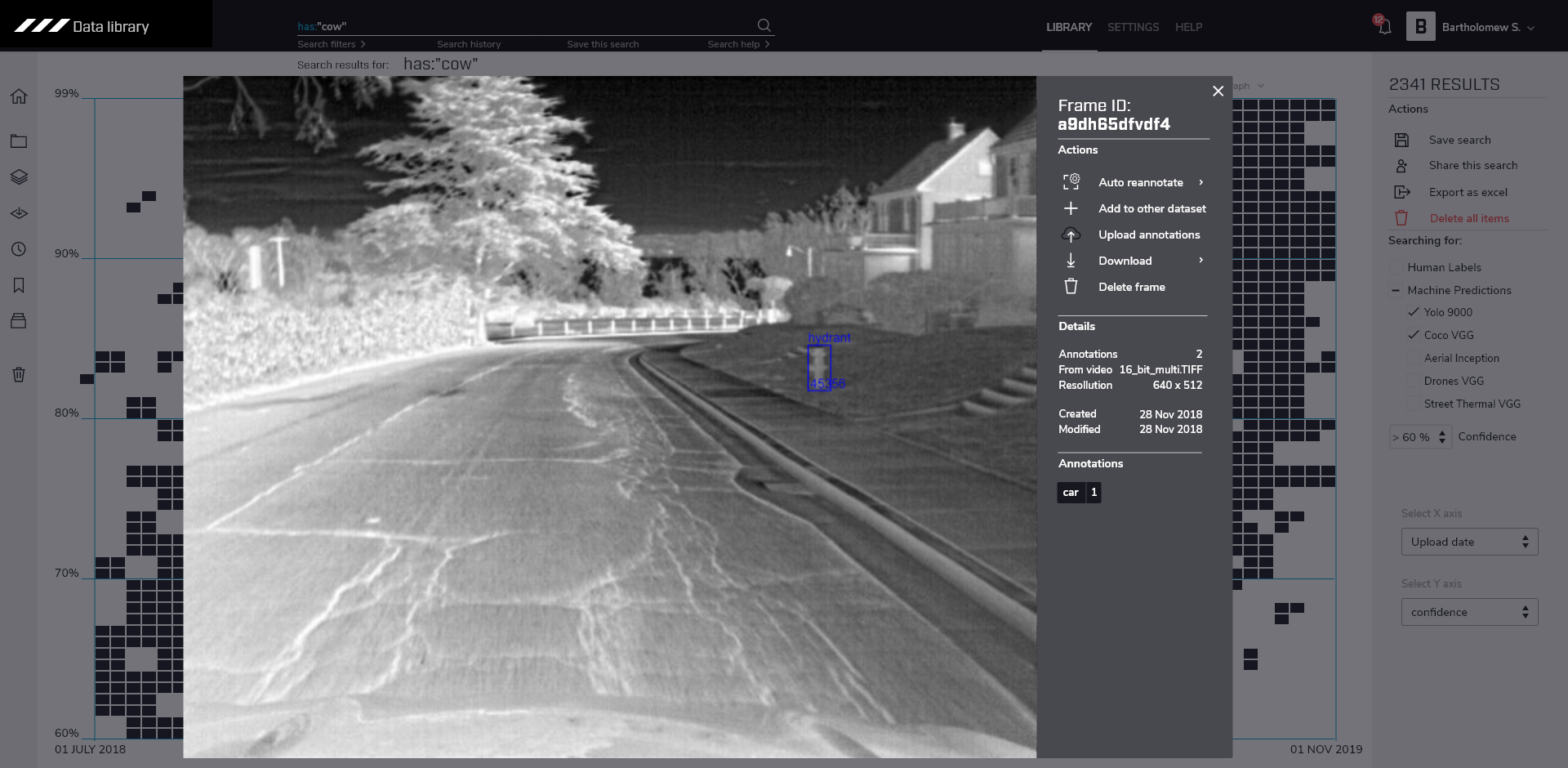Toggle the Human Labels checkbox
Image resolution: width=1568 pixels, height=768 pixels.
1396,267
